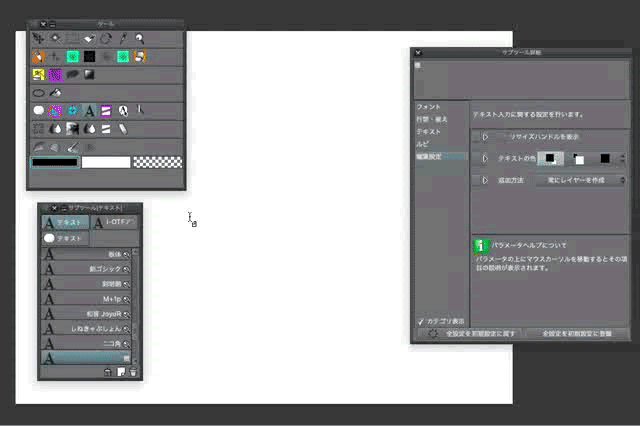
Task: Expand the 追加方法 row triangle
Action: [x=485, y=180]
